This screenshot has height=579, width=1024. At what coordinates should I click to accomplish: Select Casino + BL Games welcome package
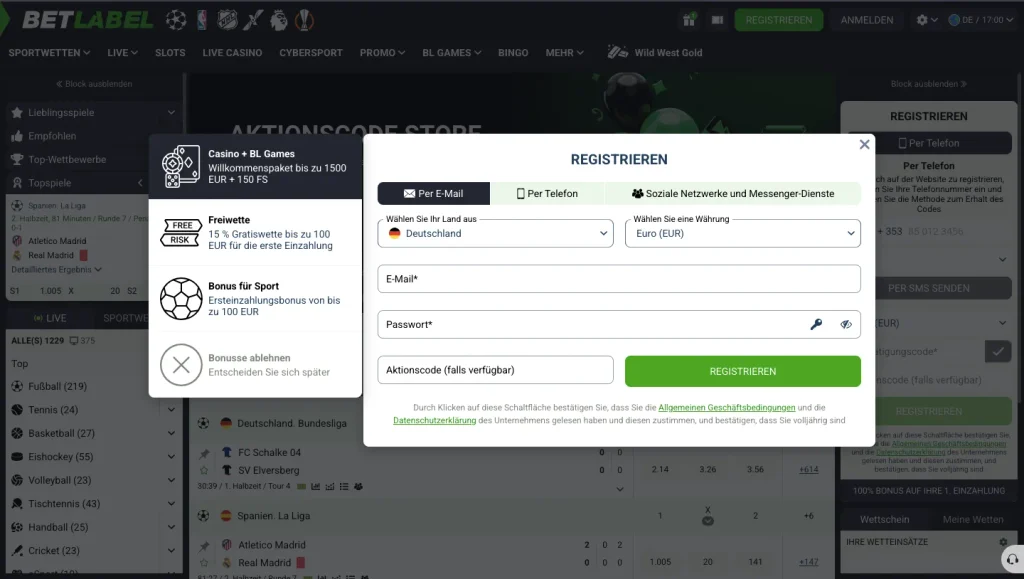255,166
